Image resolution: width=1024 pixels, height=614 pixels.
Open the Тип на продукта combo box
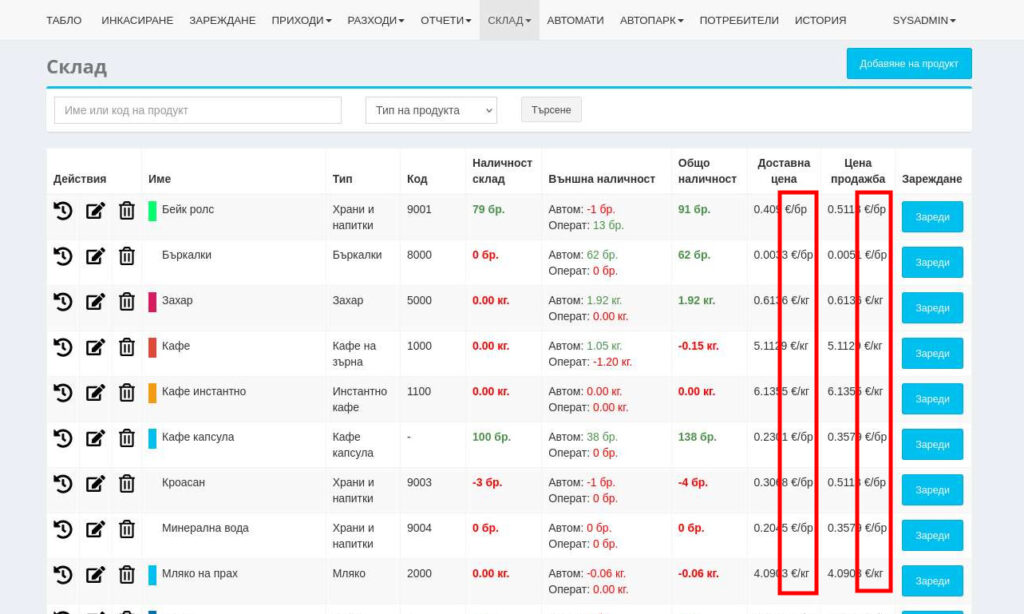pos(431,110)
